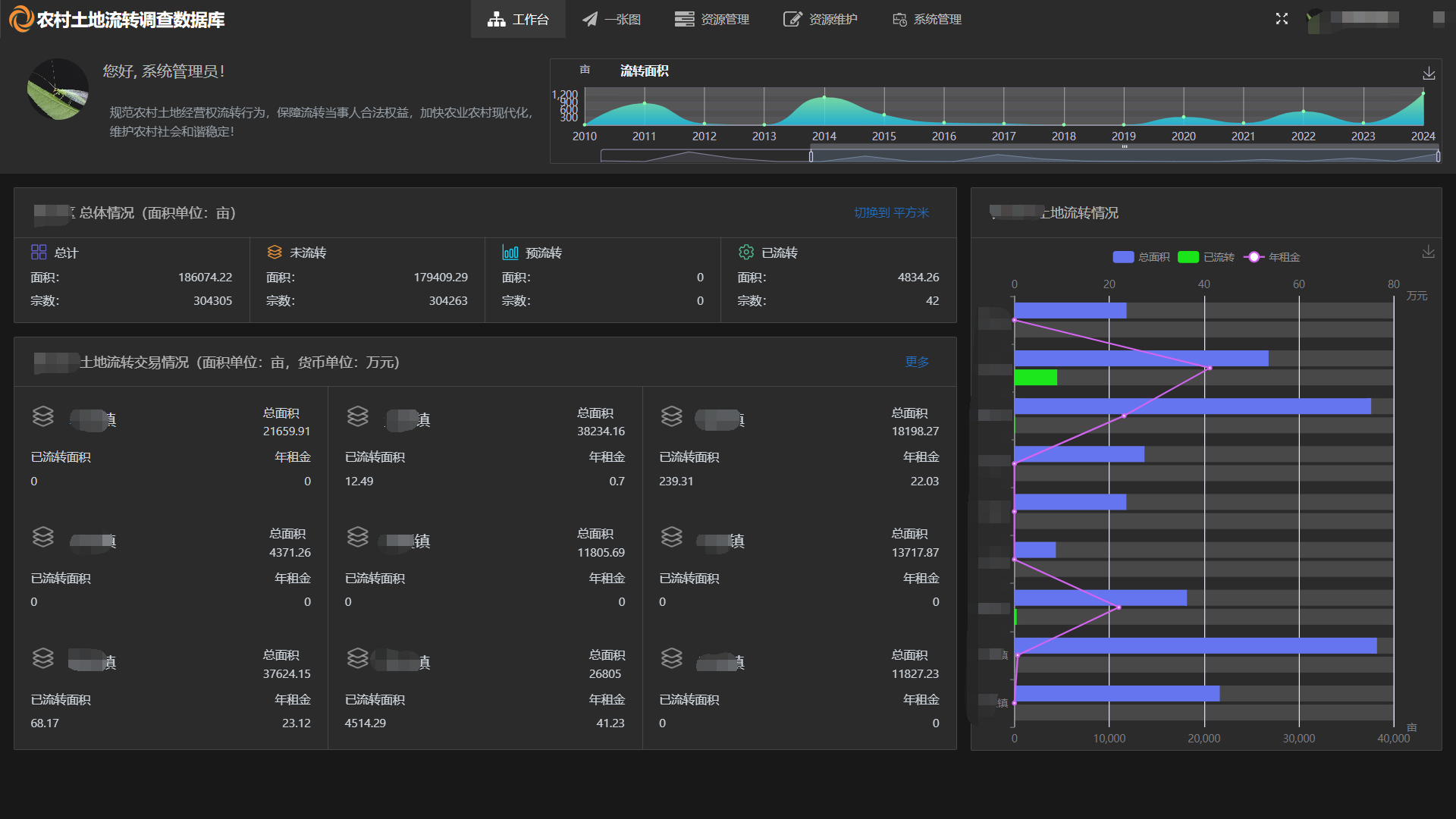Click transferred area value 4514.29
Screen dimensions: 1456x819
click(x=366, y=723)
